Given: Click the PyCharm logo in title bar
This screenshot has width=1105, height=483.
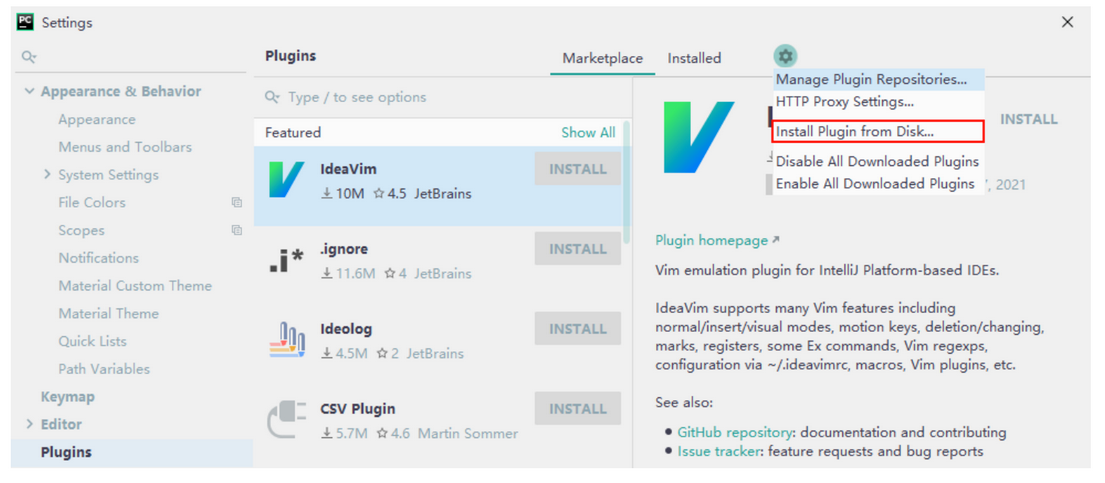Looking at the screenshot, I should coord(26,22).
